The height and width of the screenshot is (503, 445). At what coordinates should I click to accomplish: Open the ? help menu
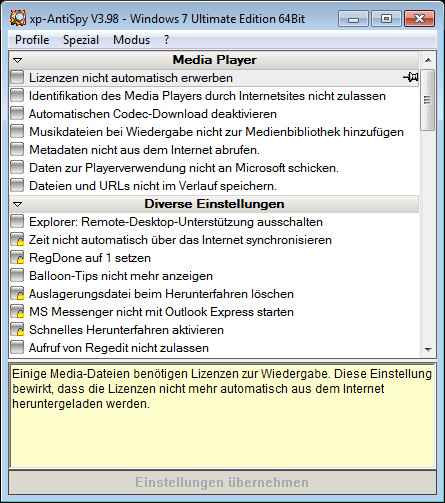(166, 40)
